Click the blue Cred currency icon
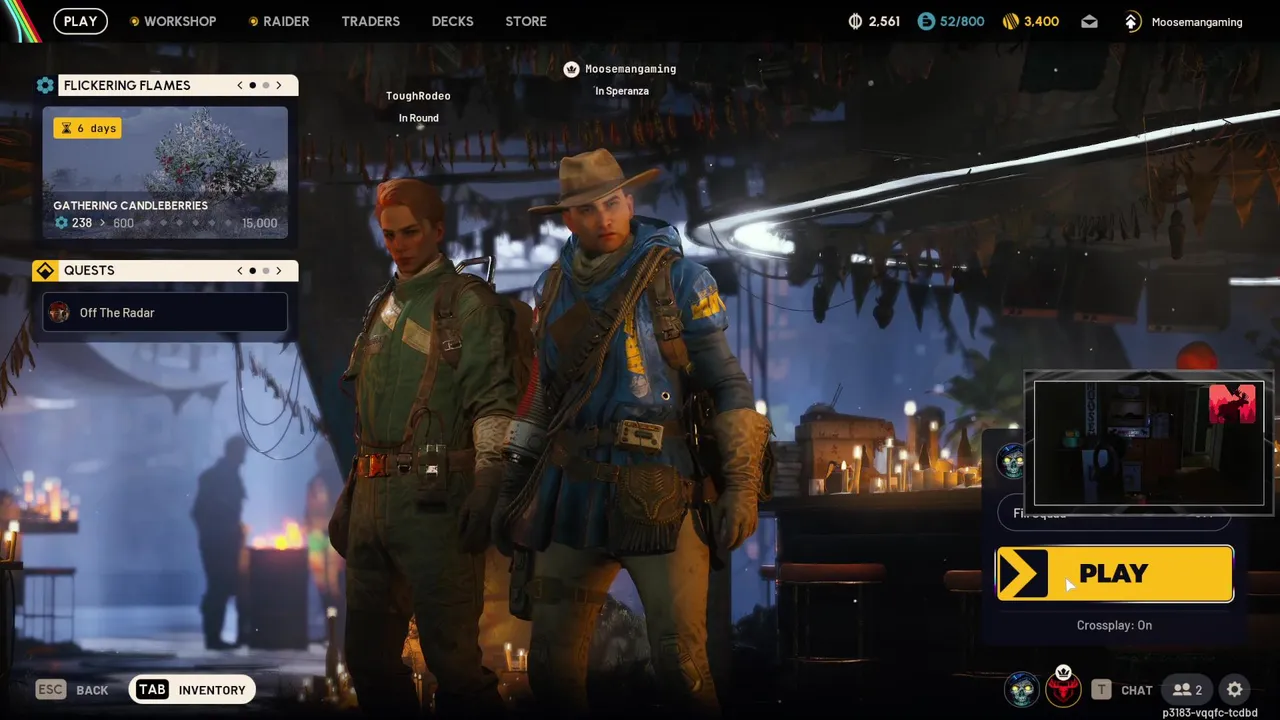 926,21
